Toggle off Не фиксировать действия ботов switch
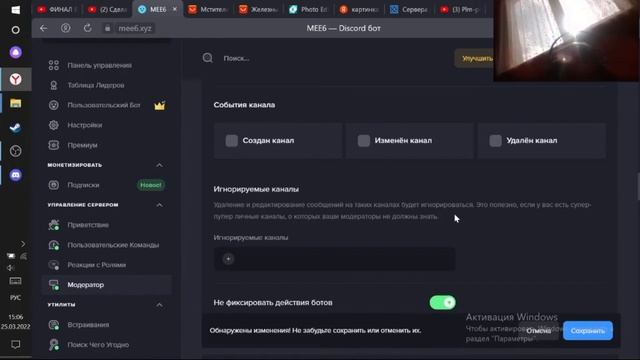 click(x=442, y=302)
